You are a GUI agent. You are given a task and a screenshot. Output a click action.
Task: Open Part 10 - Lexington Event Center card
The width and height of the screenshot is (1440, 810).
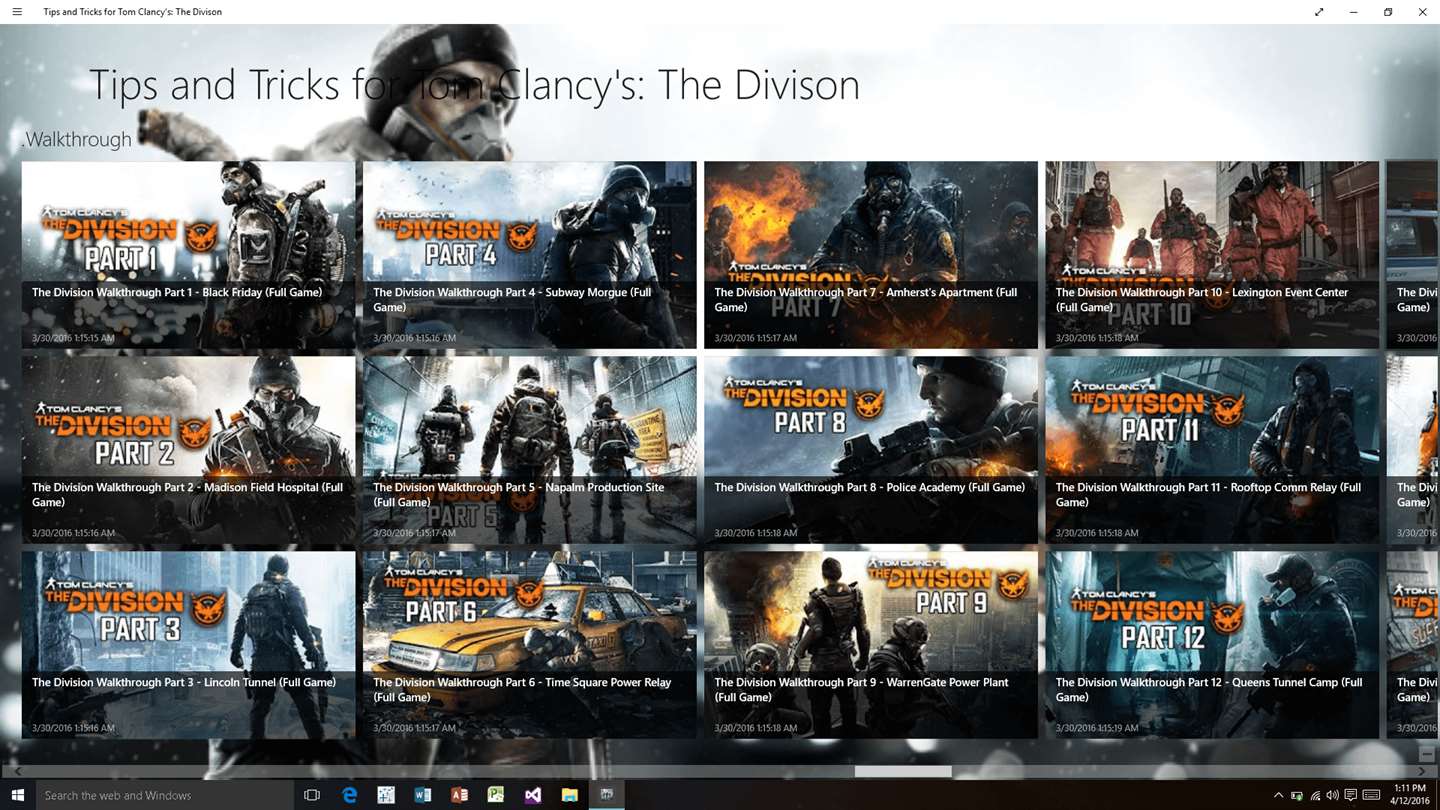point(1212,255)
